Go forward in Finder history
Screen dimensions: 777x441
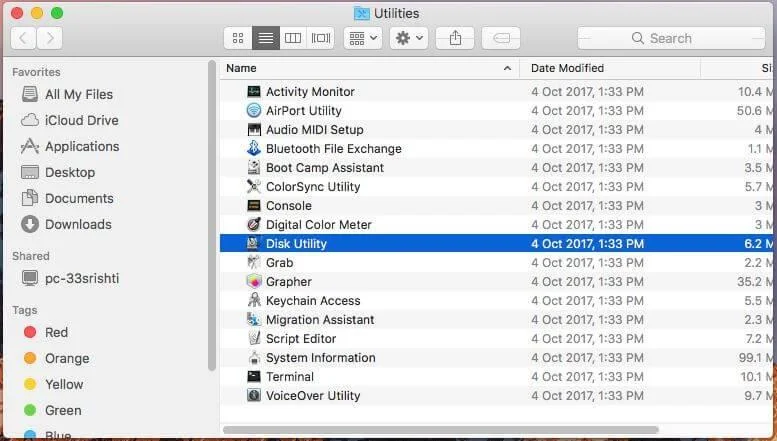(x=50, y=38)
